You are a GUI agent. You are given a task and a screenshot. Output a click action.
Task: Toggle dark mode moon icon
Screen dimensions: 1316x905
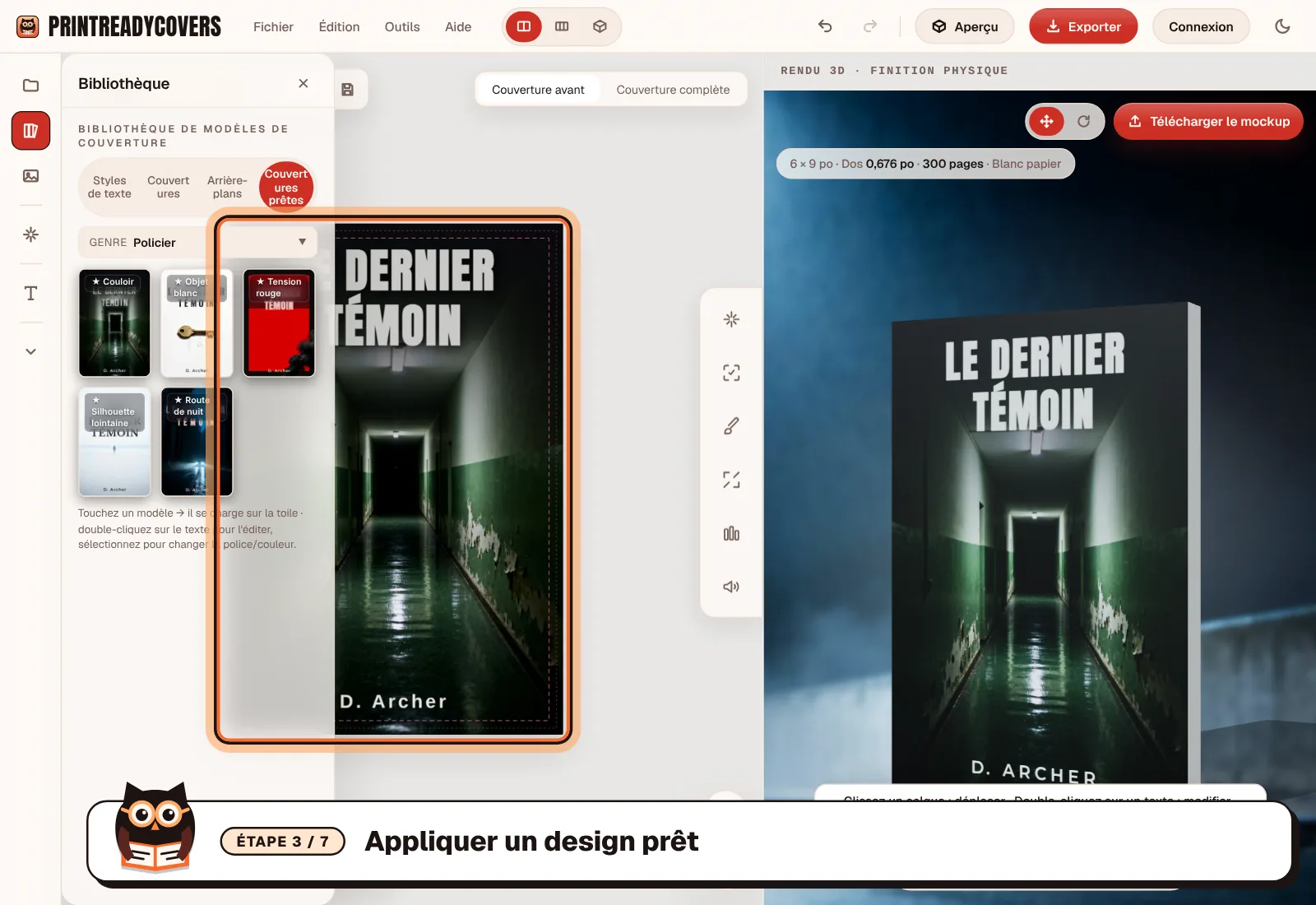(1282, 26)
